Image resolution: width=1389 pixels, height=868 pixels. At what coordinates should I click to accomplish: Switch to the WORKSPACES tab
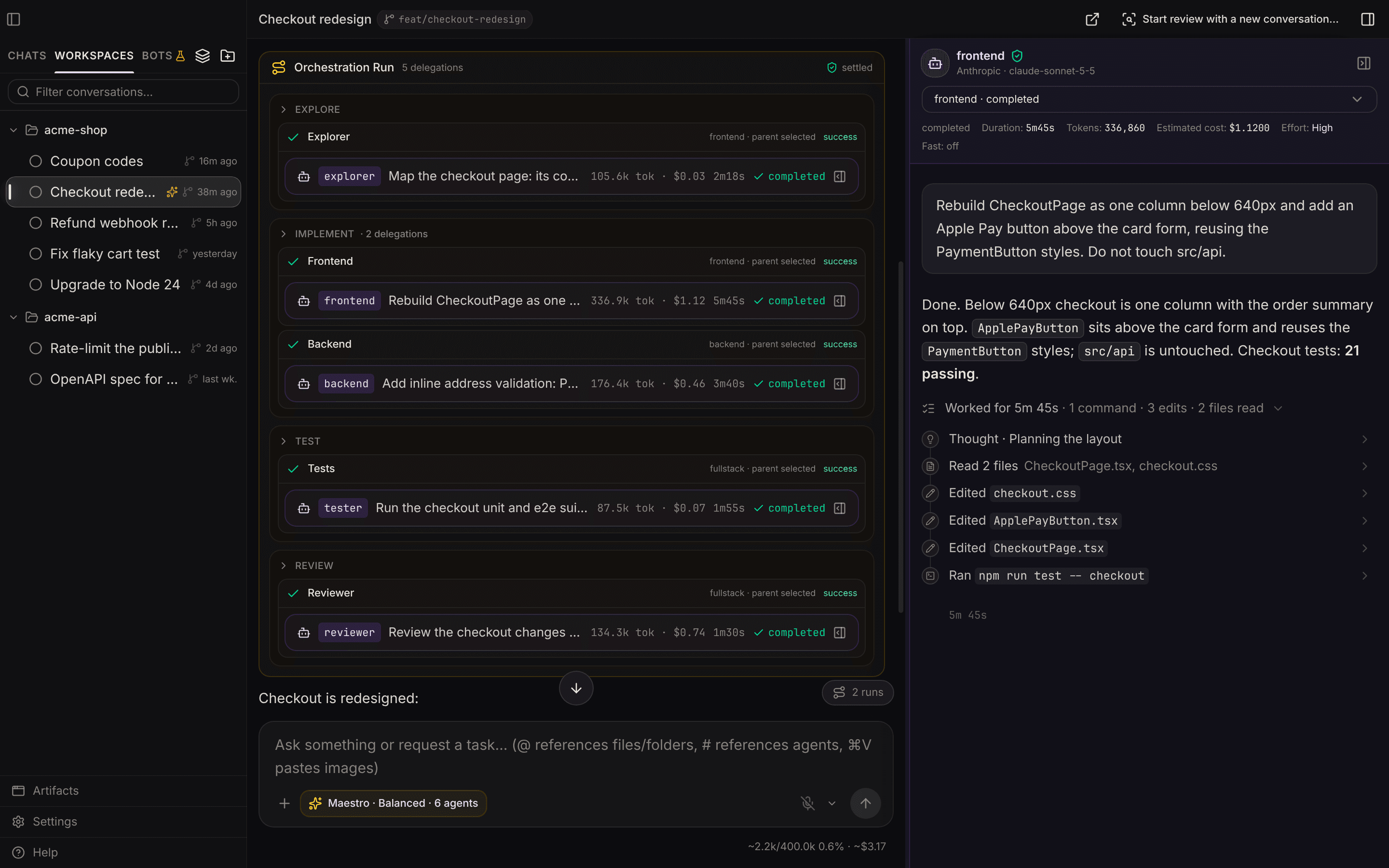point(94,55)
